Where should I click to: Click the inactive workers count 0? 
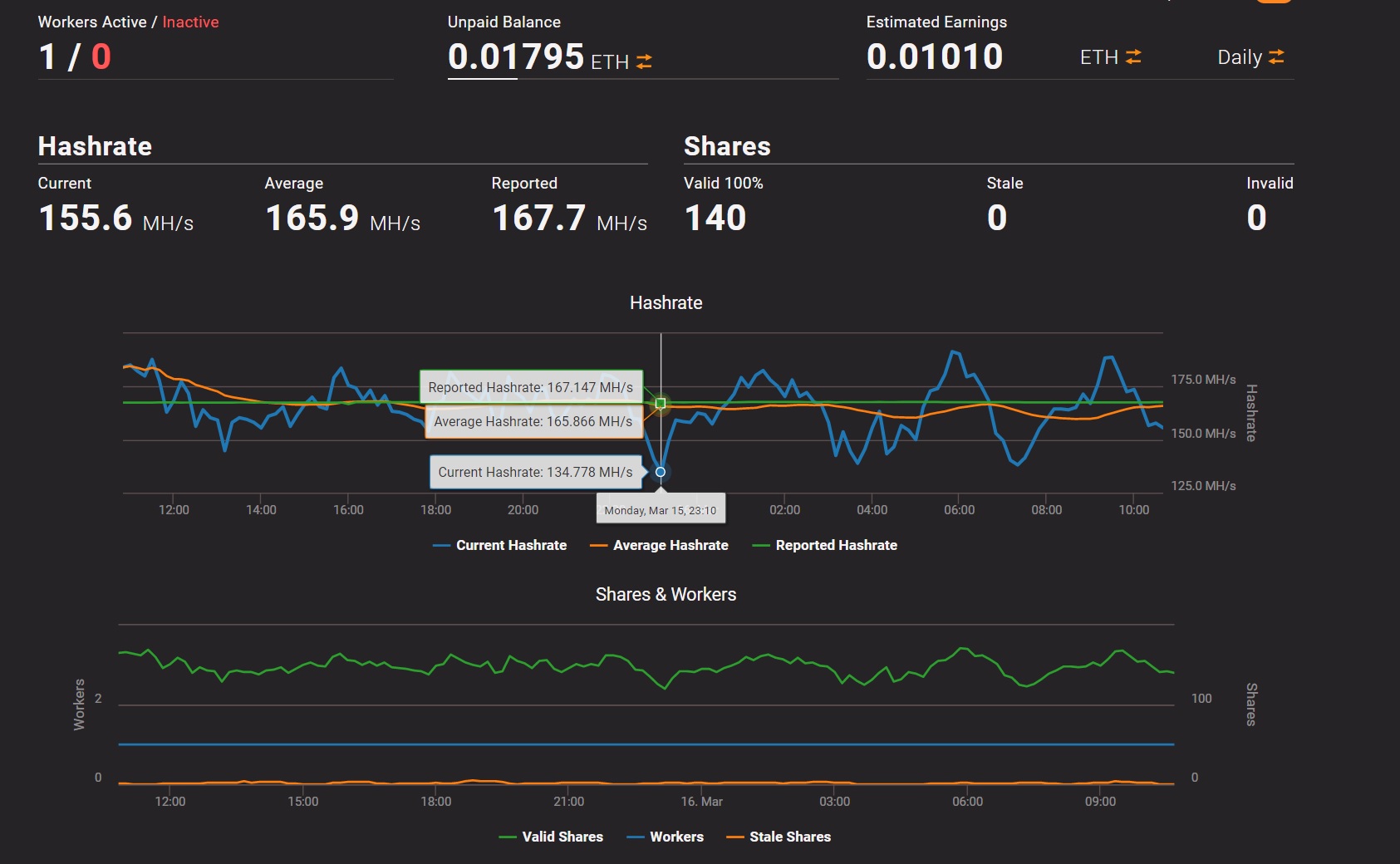tap(101, 56)
